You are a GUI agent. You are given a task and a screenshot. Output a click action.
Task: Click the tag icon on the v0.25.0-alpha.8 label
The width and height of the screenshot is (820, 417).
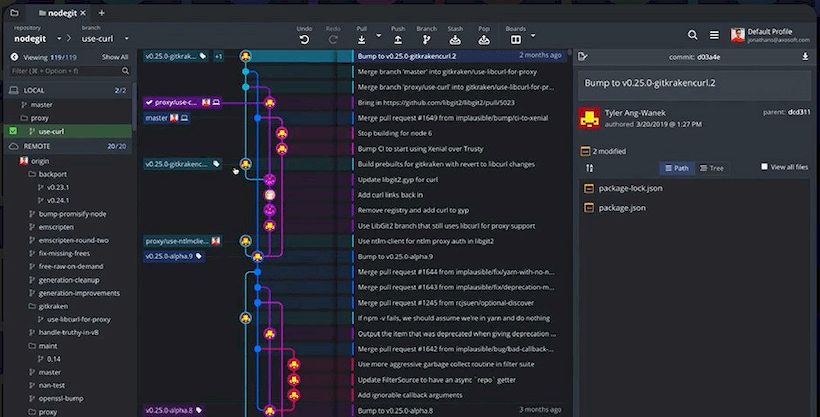point(199,410)
